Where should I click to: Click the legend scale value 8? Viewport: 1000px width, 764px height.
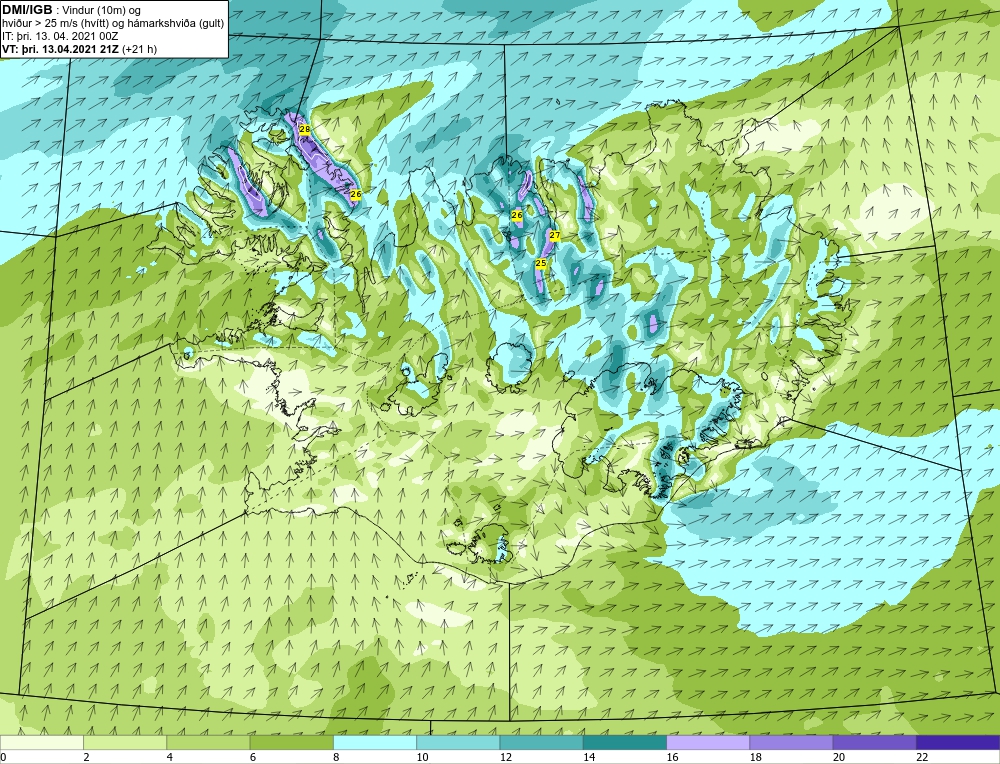(x=336, y=758)
